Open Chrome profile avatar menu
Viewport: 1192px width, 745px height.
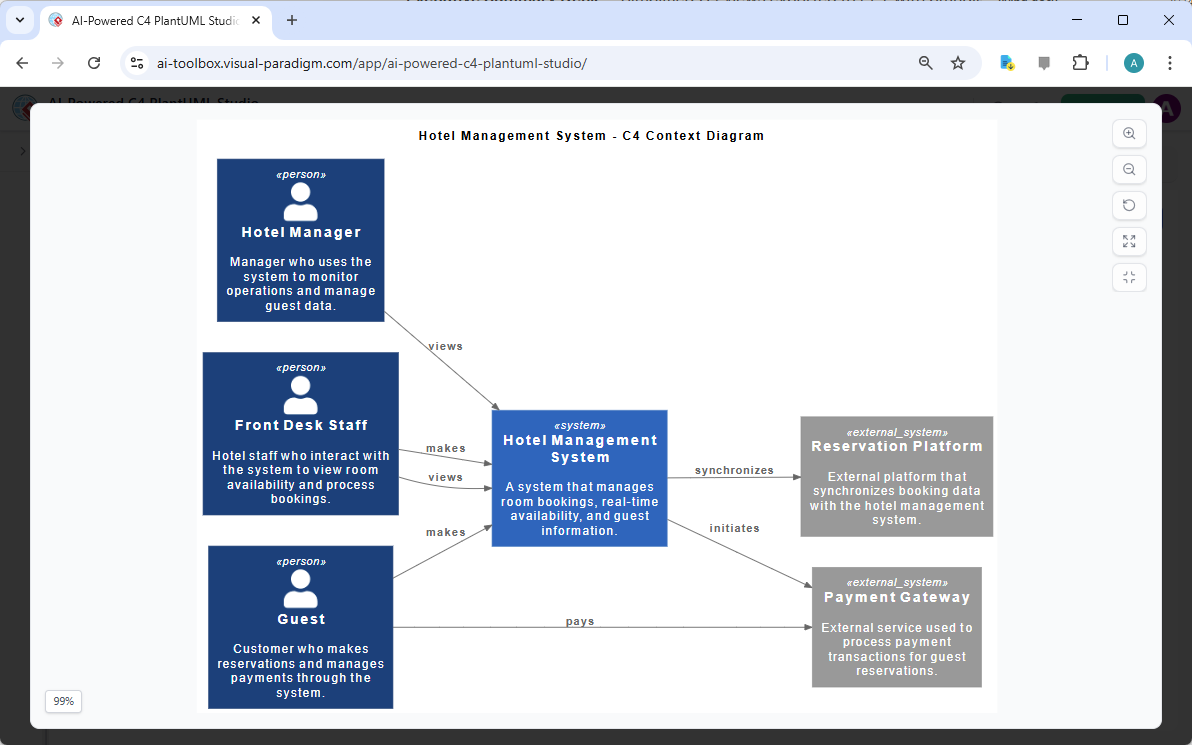tap(1133, 62)
